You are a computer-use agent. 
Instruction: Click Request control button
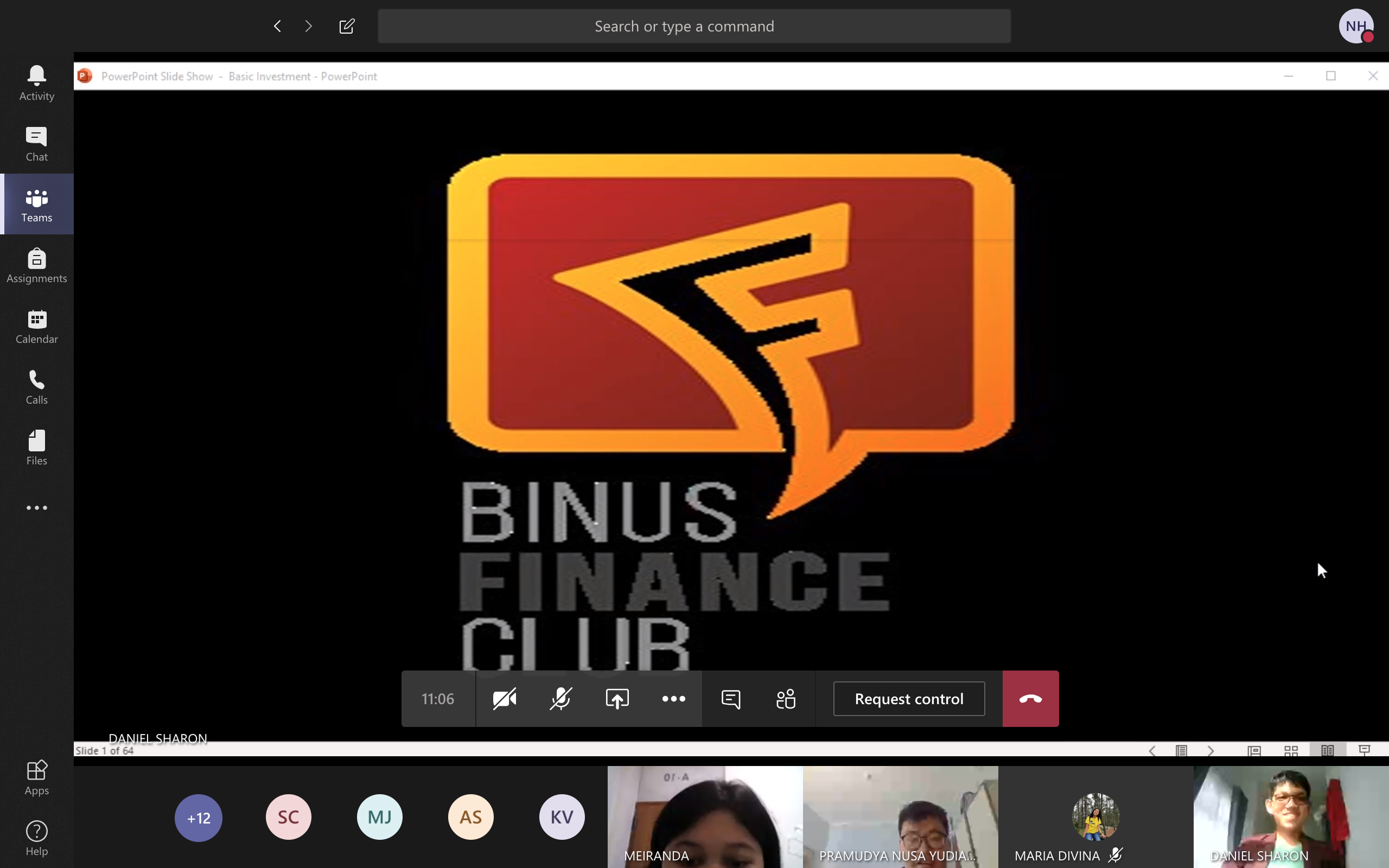909,699
